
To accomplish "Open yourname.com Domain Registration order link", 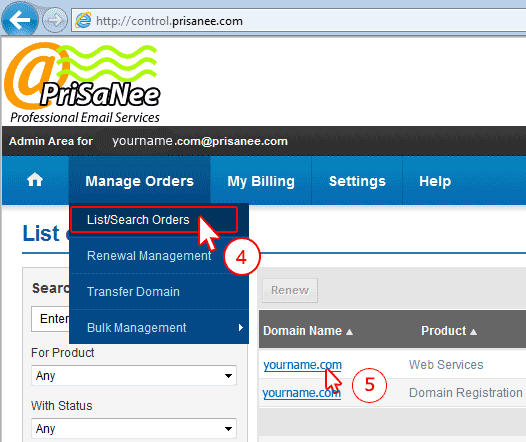I will pos(302,393).
